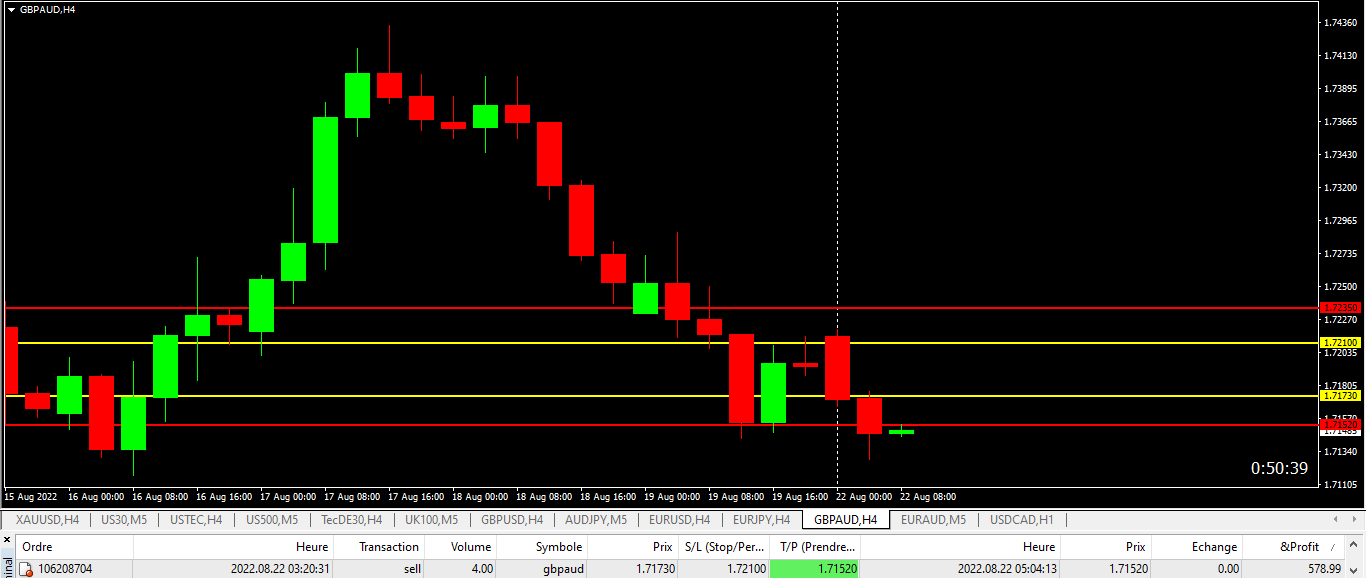Select the US500,M5 chart tab
The height and width of the screenshot is (578, 1366).
tap(272, 520)
